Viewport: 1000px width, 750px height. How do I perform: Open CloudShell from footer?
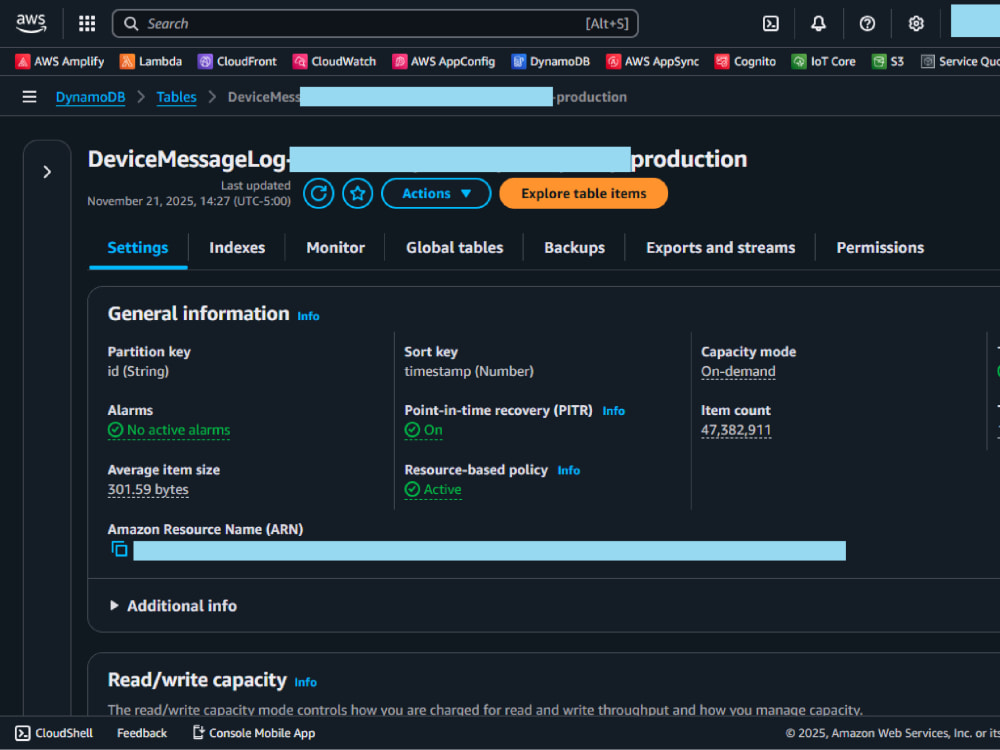54,733
